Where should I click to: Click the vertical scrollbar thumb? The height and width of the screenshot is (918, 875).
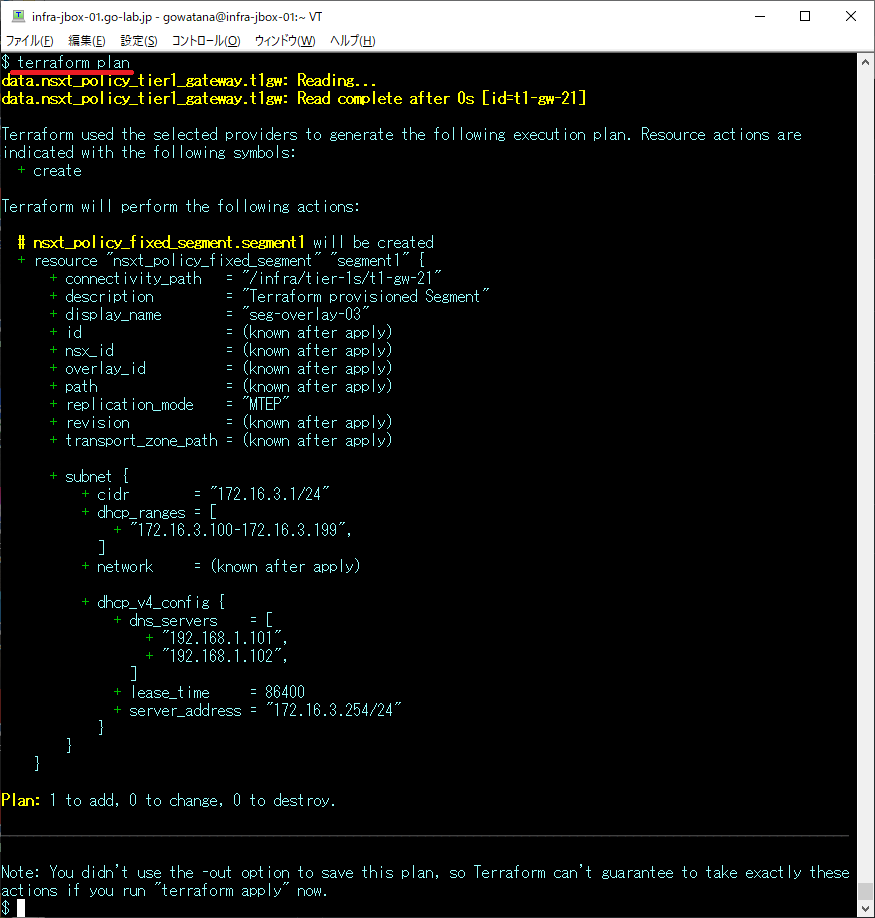865,891
